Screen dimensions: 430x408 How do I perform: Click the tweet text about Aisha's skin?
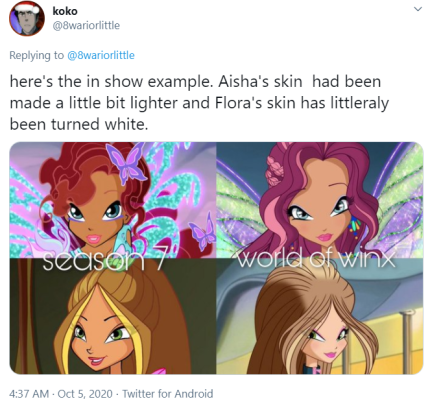click(199, 103)
